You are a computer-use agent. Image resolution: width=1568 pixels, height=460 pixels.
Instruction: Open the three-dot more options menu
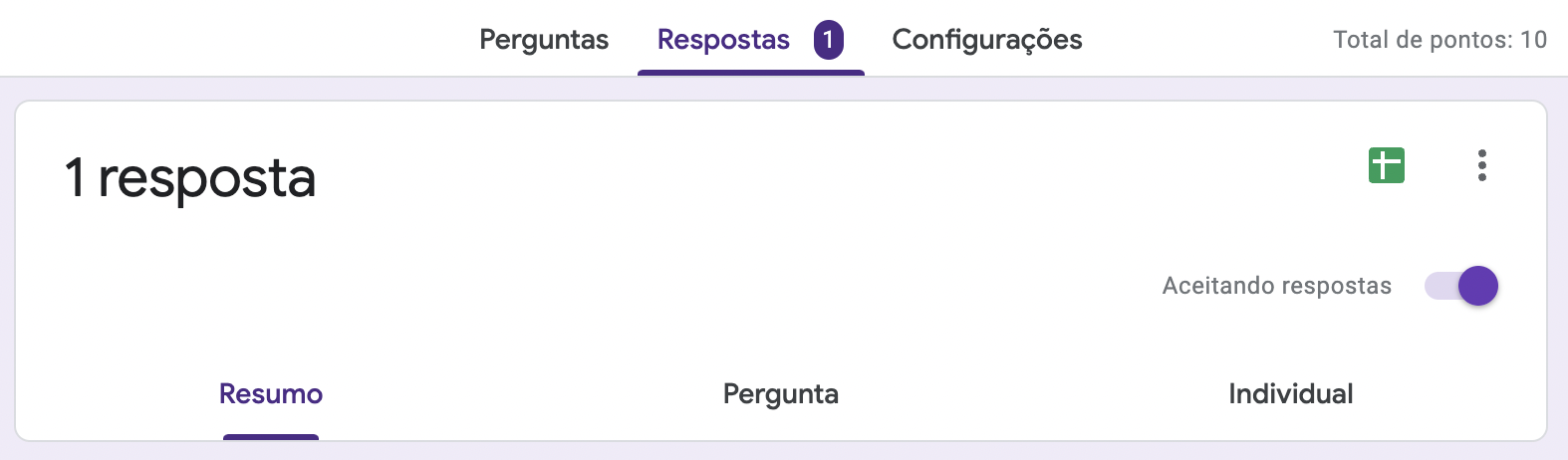point(1482,165)
